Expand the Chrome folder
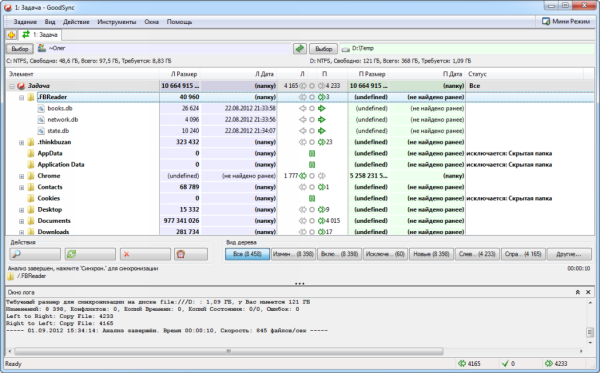This screenshot has width=600, height=373. [x=21, y=176]
